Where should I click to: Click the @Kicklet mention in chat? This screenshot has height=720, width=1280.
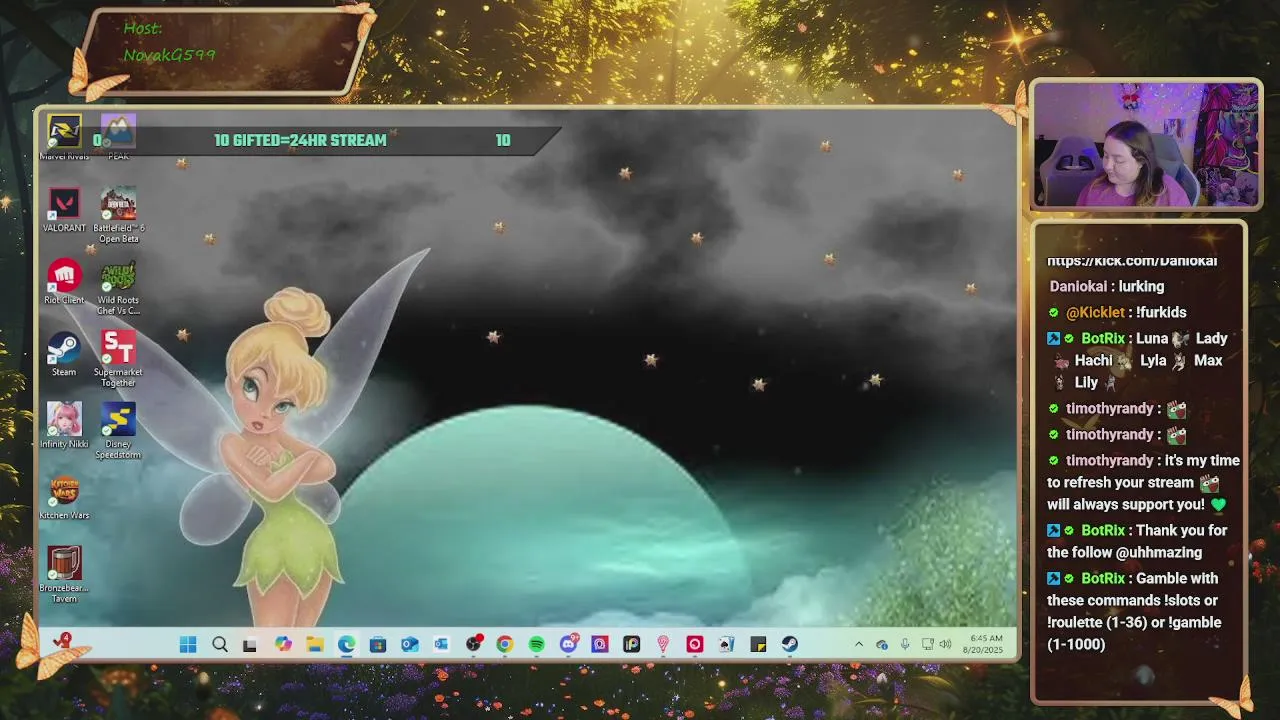pyautogui.click(x=1097, y=313)
